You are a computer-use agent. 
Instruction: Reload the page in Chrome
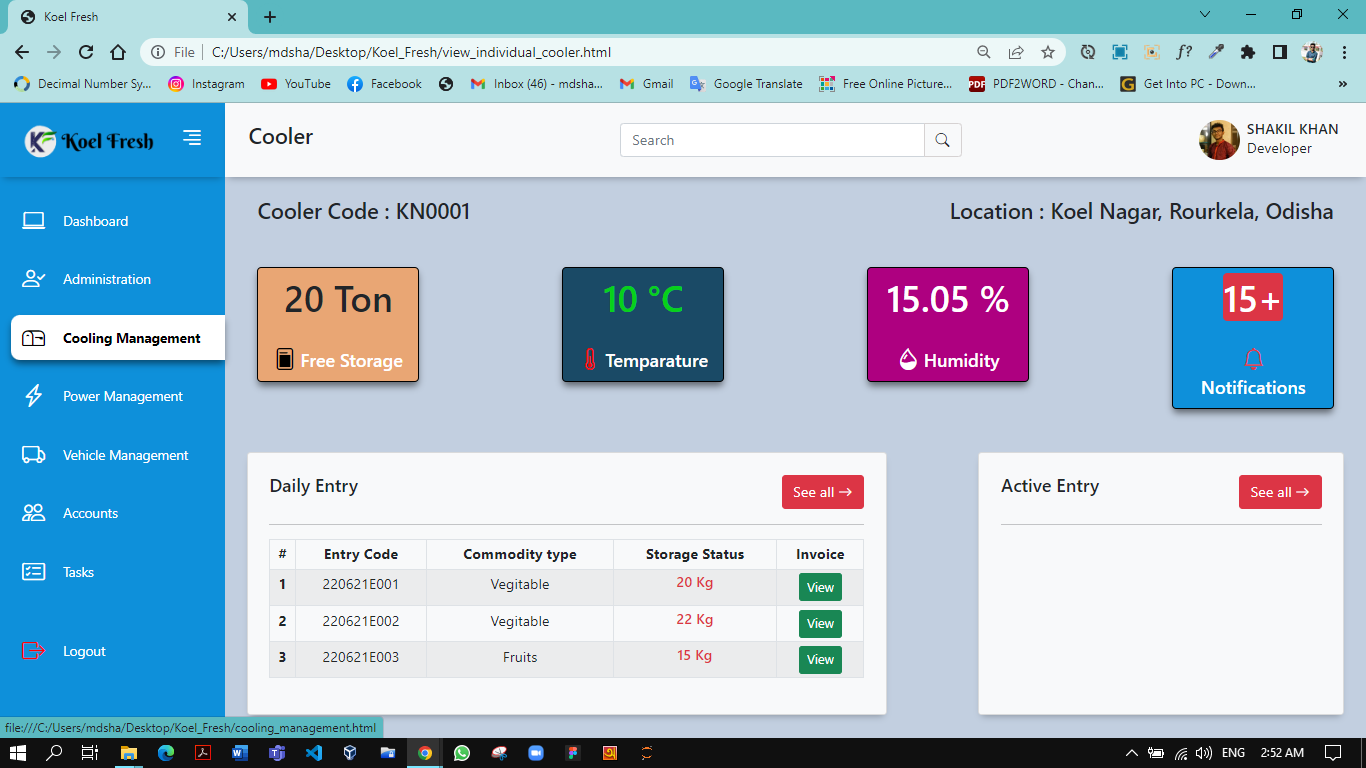[86, 52]
